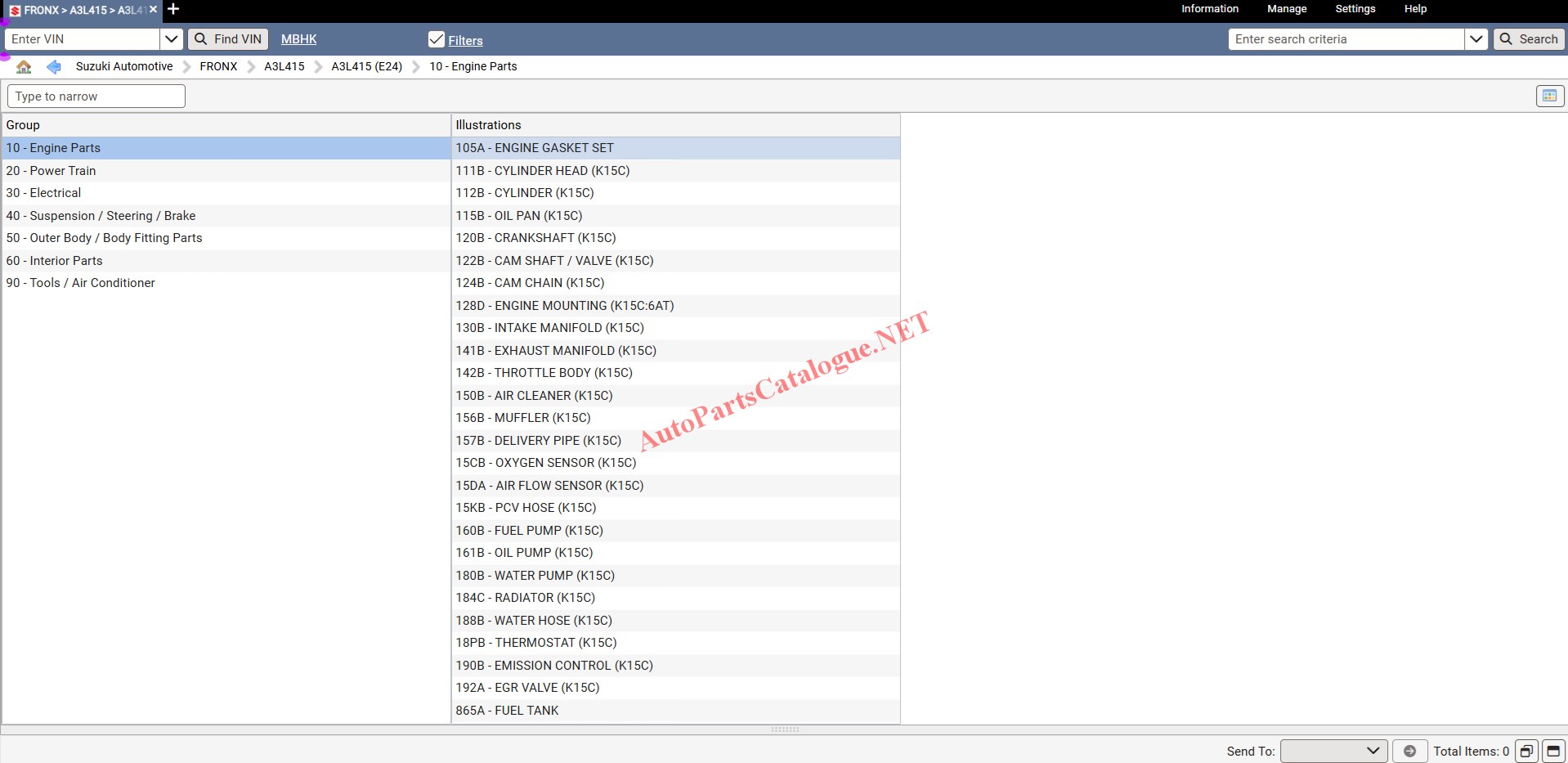The image size is (1568, 763).
Task: Select 40 - Suspension / Steering / Brake group
Action: coord(101,216)
